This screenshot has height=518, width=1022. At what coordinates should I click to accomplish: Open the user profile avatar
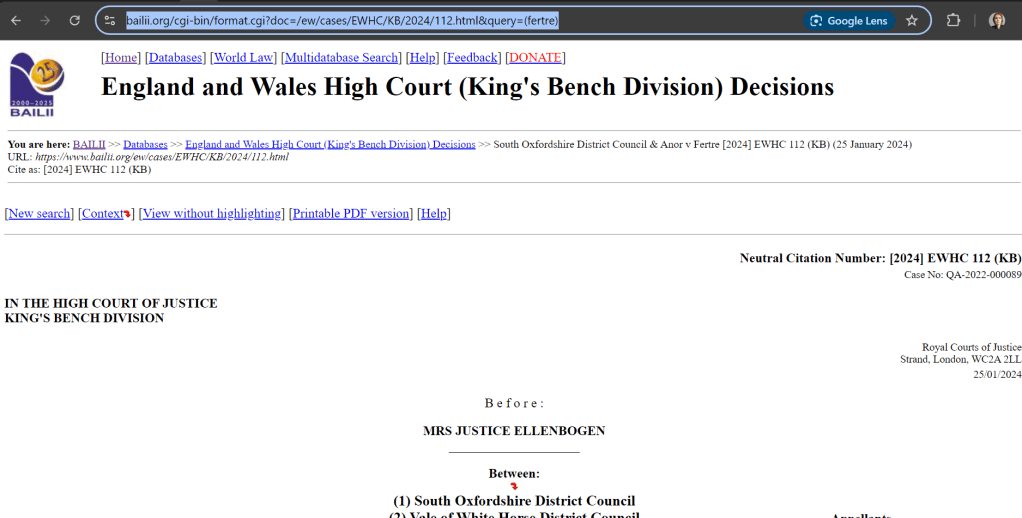pos(996,20)
